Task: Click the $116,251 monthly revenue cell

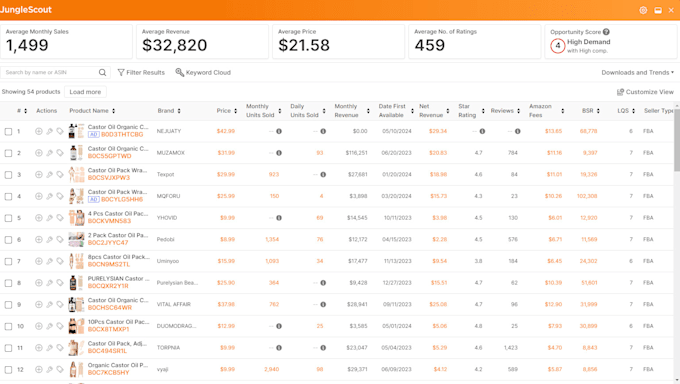Action: point(356,153)
